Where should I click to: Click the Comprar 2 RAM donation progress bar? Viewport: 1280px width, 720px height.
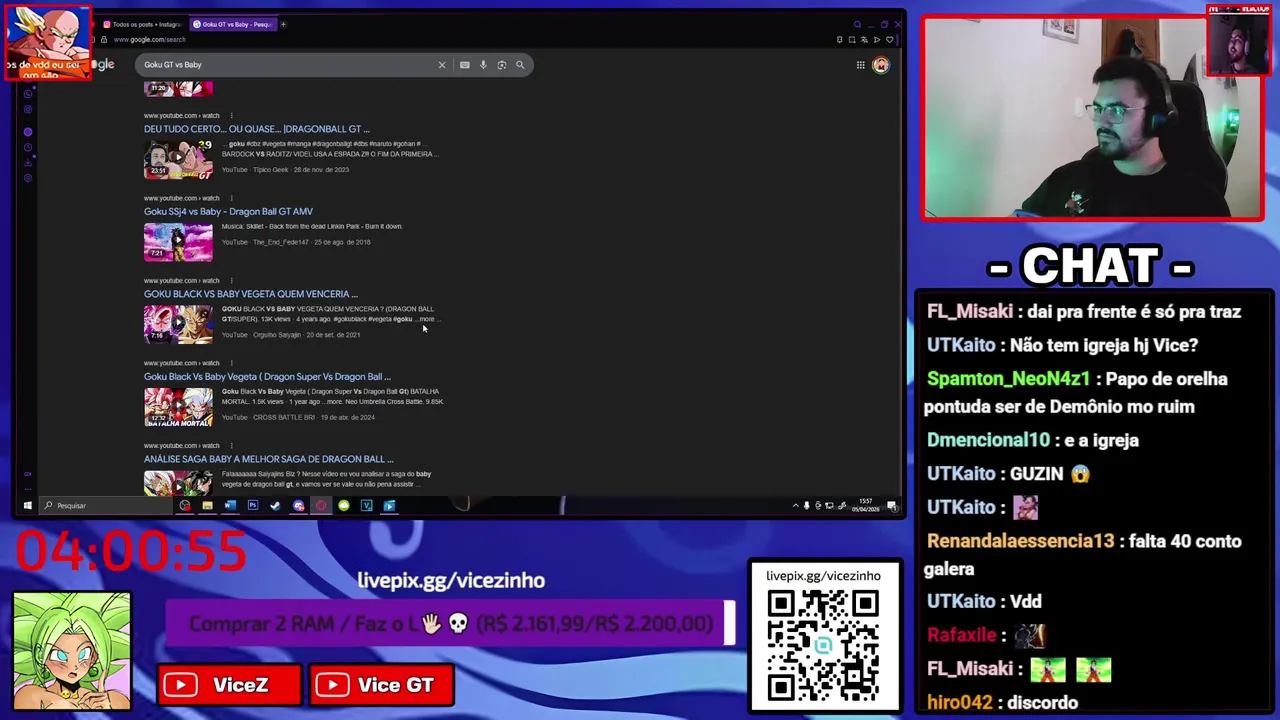(x=450, y=623)
